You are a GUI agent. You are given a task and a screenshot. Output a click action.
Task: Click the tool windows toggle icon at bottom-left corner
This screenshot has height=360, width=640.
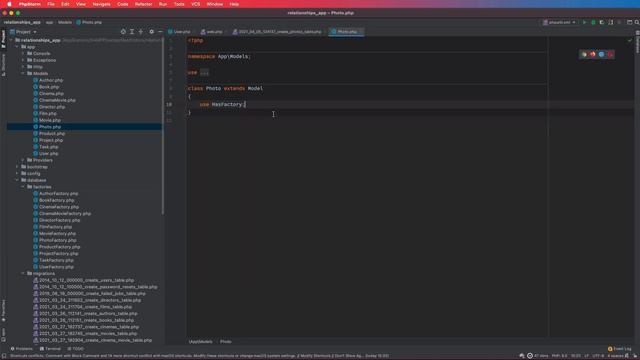tap(4, 356)
